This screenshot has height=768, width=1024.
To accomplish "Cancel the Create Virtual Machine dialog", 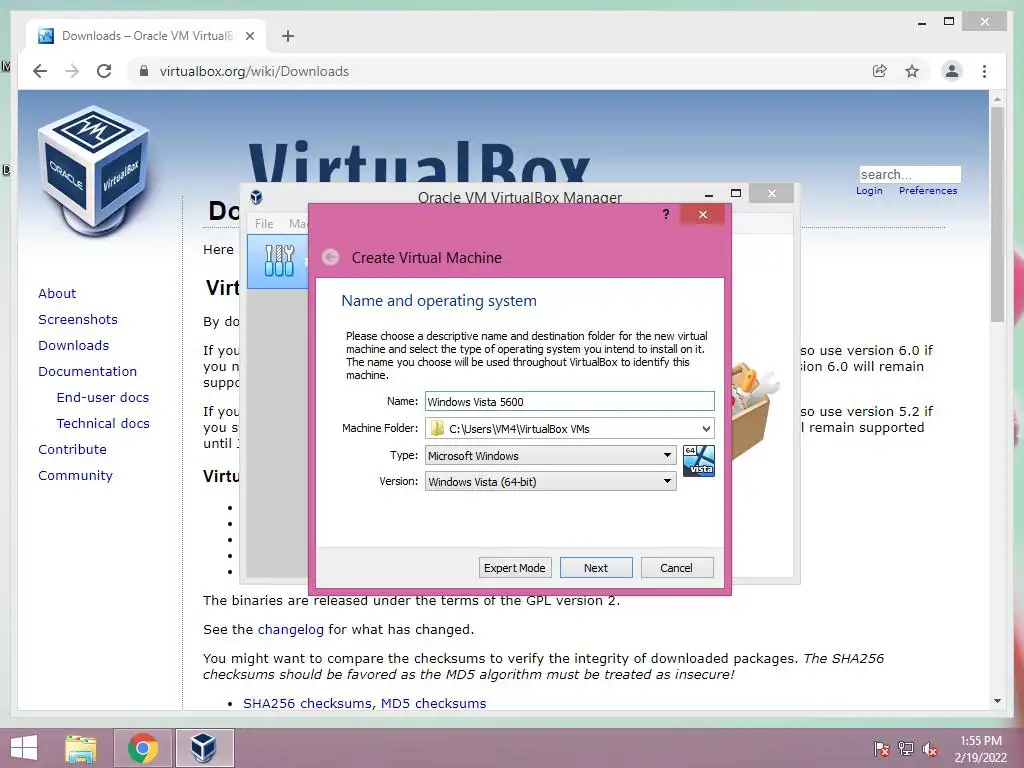I will pos(676,568).
